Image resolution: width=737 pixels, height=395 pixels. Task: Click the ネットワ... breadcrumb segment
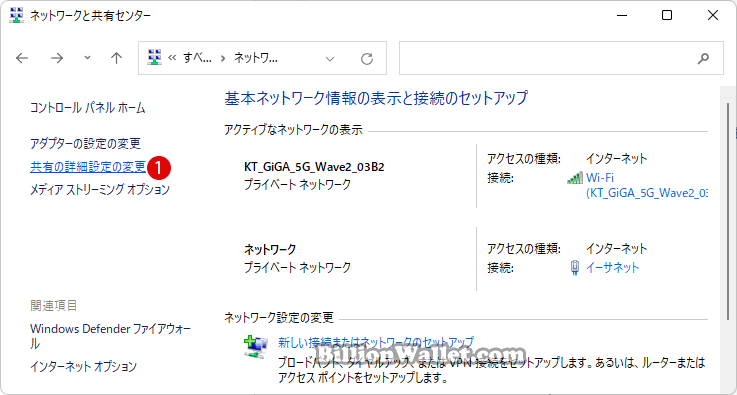[256, 58]
